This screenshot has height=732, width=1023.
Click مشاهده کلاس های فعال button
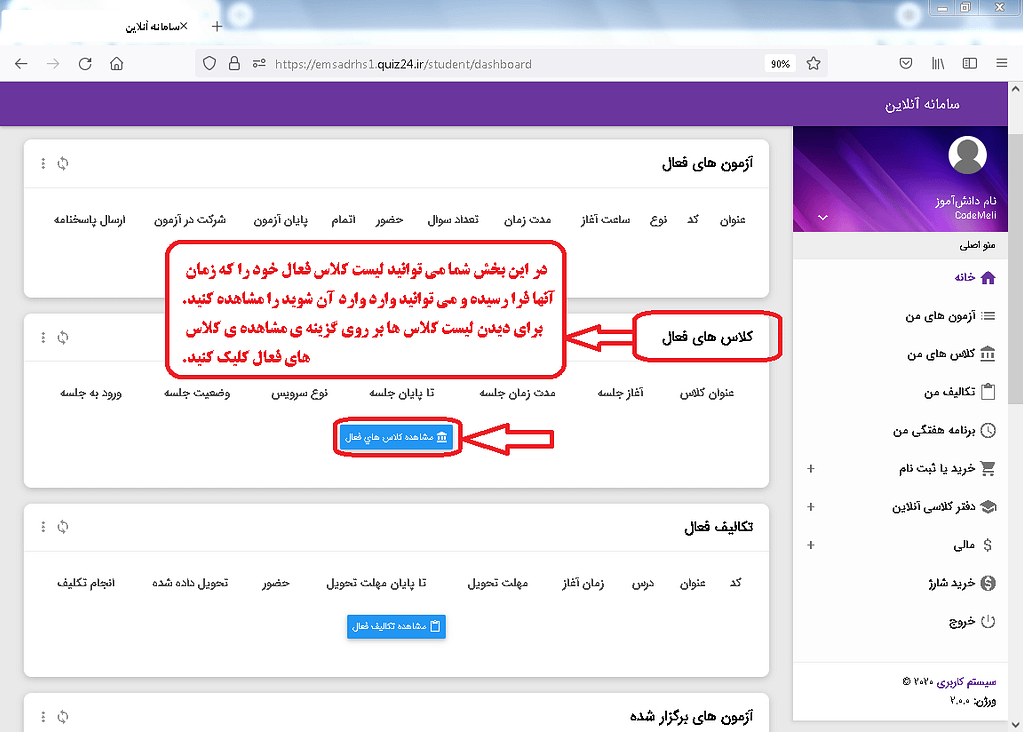pos(396,437)
